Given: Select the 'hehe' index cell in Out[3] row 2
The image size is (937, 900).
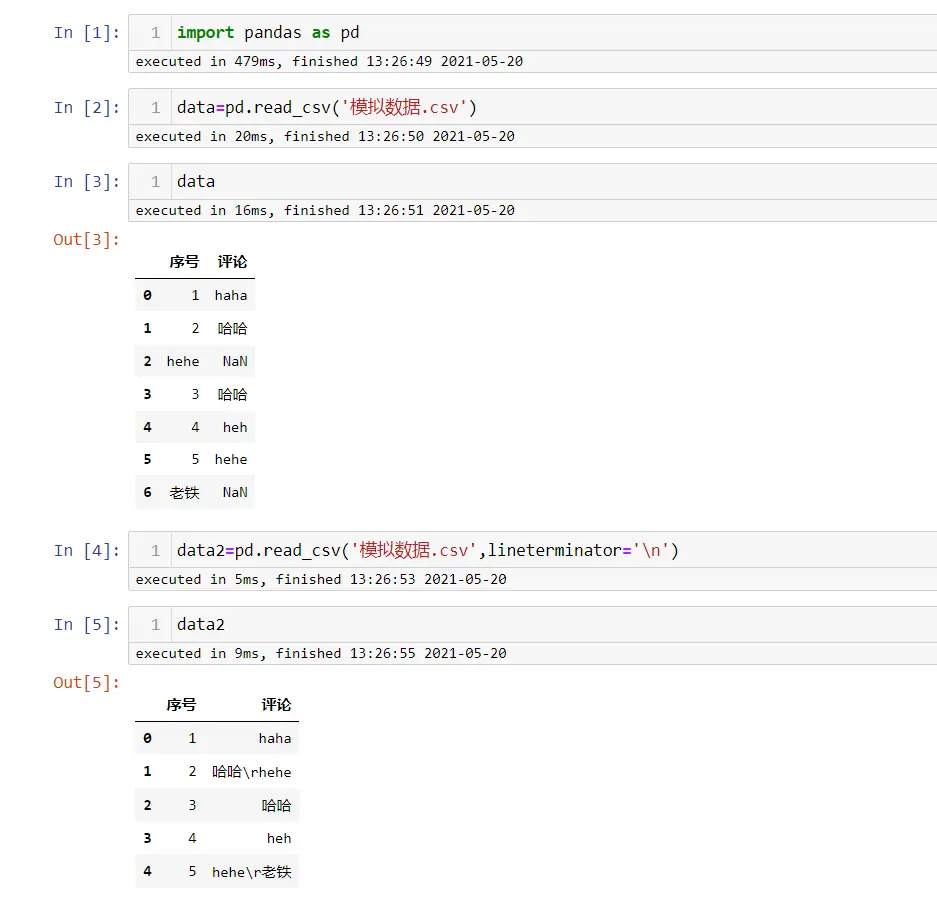Looking at the screenshot, I should coord(183,362).
